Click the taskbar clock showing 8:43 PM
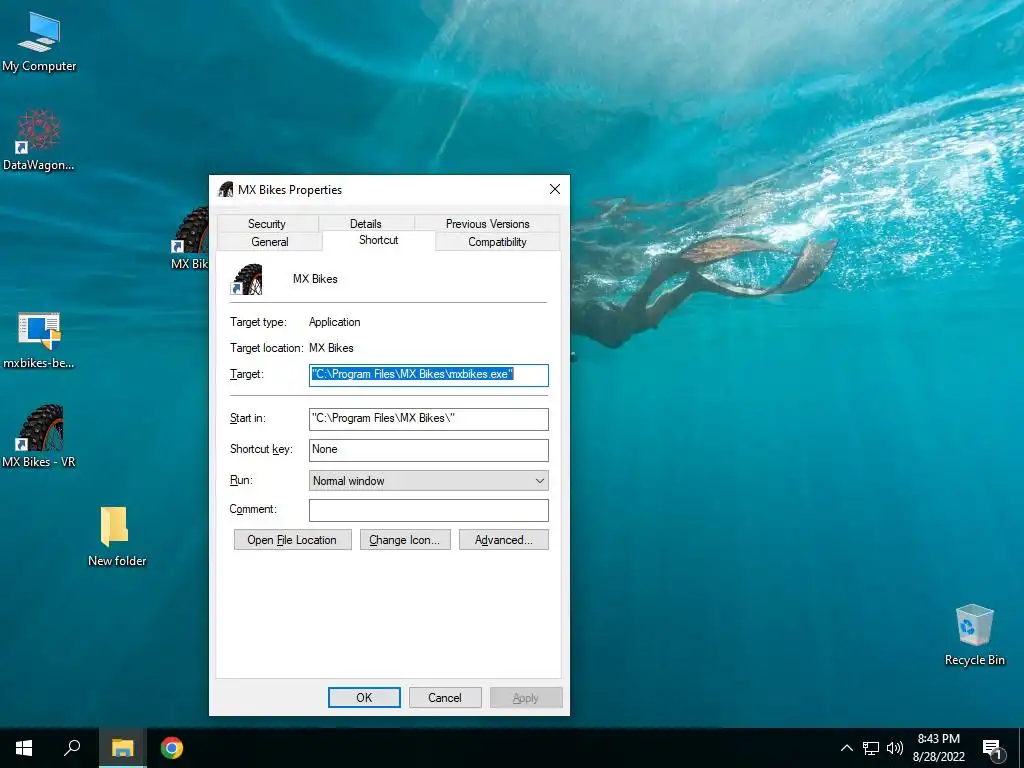 [938, 748]
